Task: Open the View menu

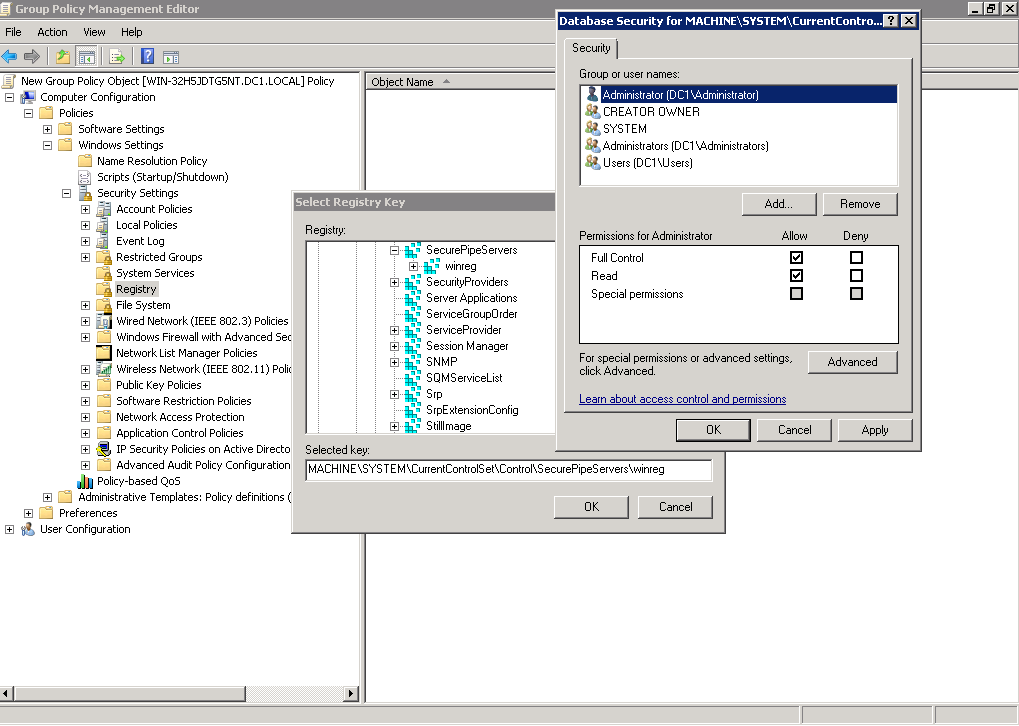Action: pos(94,32)
